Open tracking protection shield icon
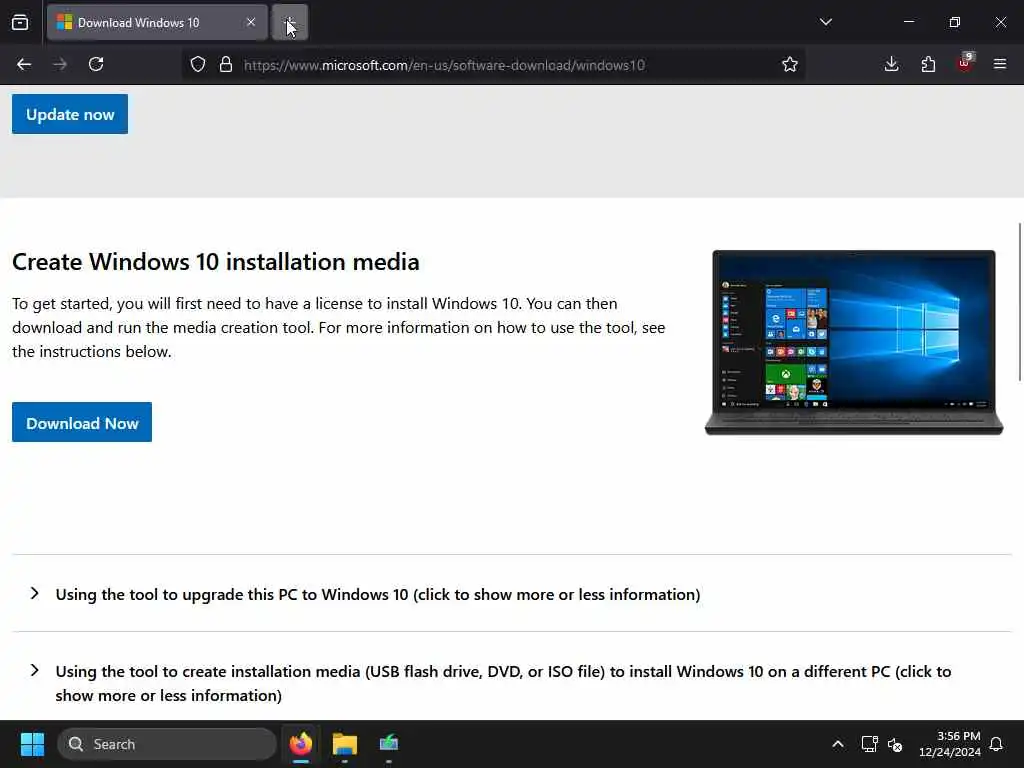1024x768 pixels. point(198,64)
